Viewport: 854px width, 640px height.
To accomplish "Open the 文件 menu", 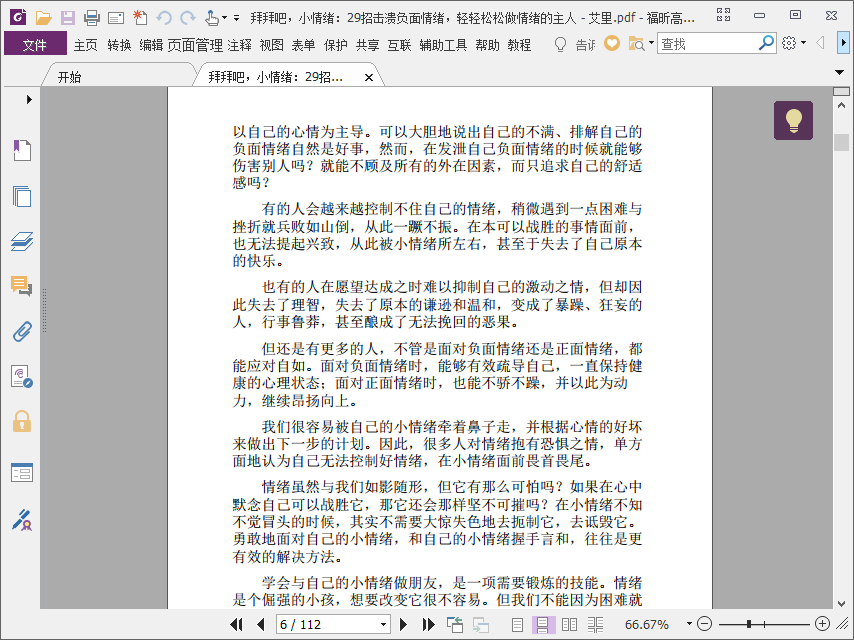I will (35, 44).
